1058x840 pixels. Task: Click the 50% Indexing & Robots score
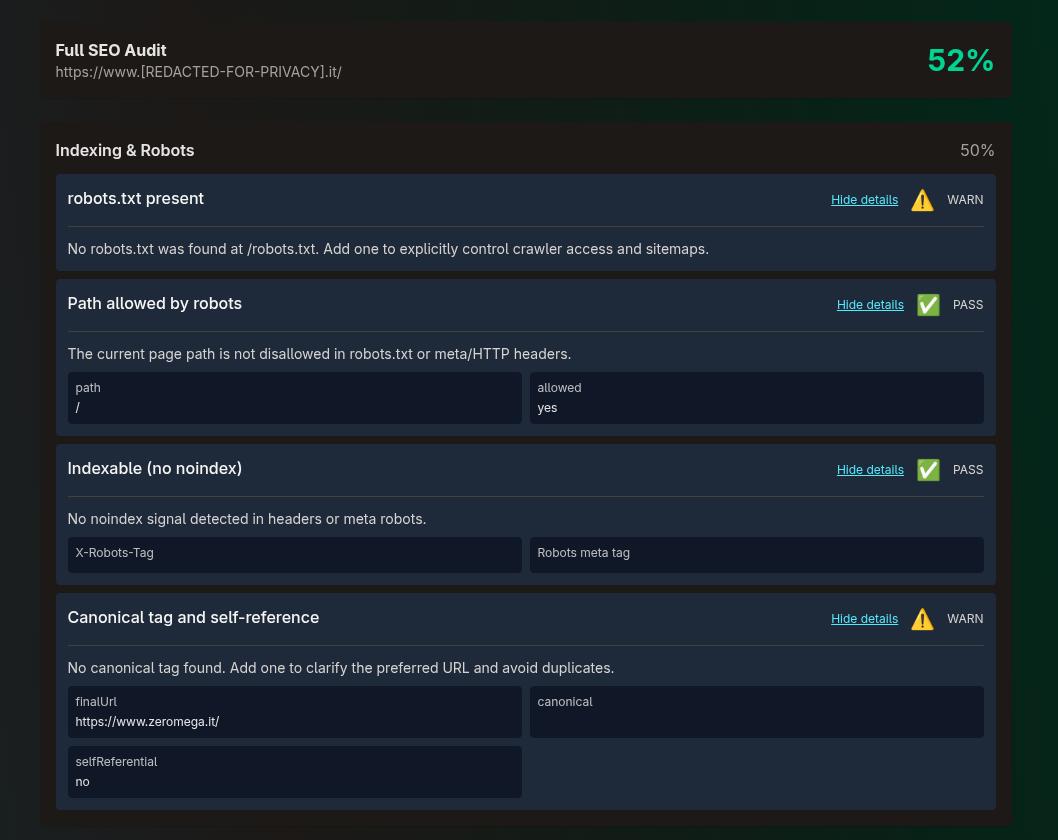click(977, 150)
